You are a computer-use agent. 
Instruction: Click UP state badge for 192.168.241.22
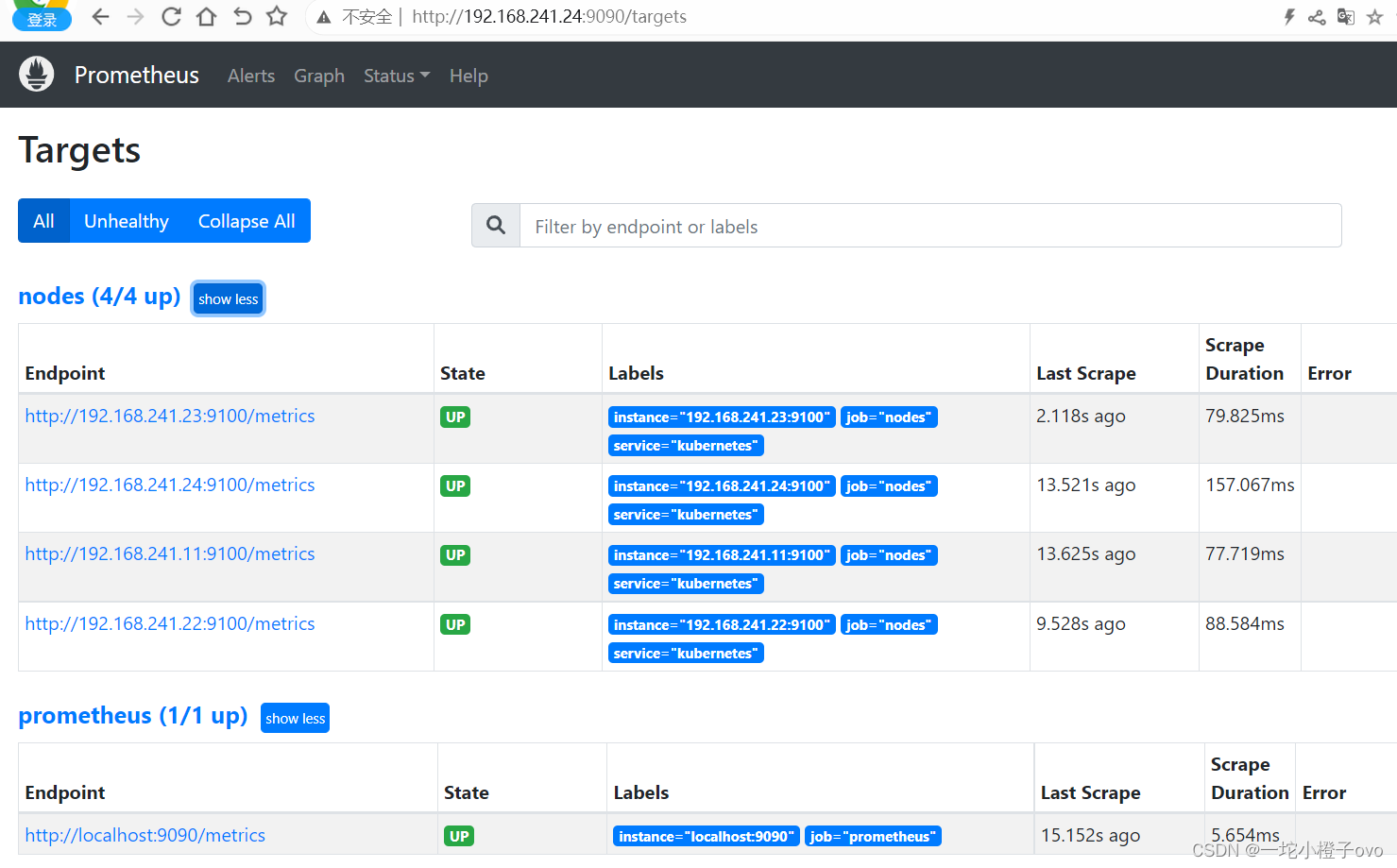tap(455, 624)
